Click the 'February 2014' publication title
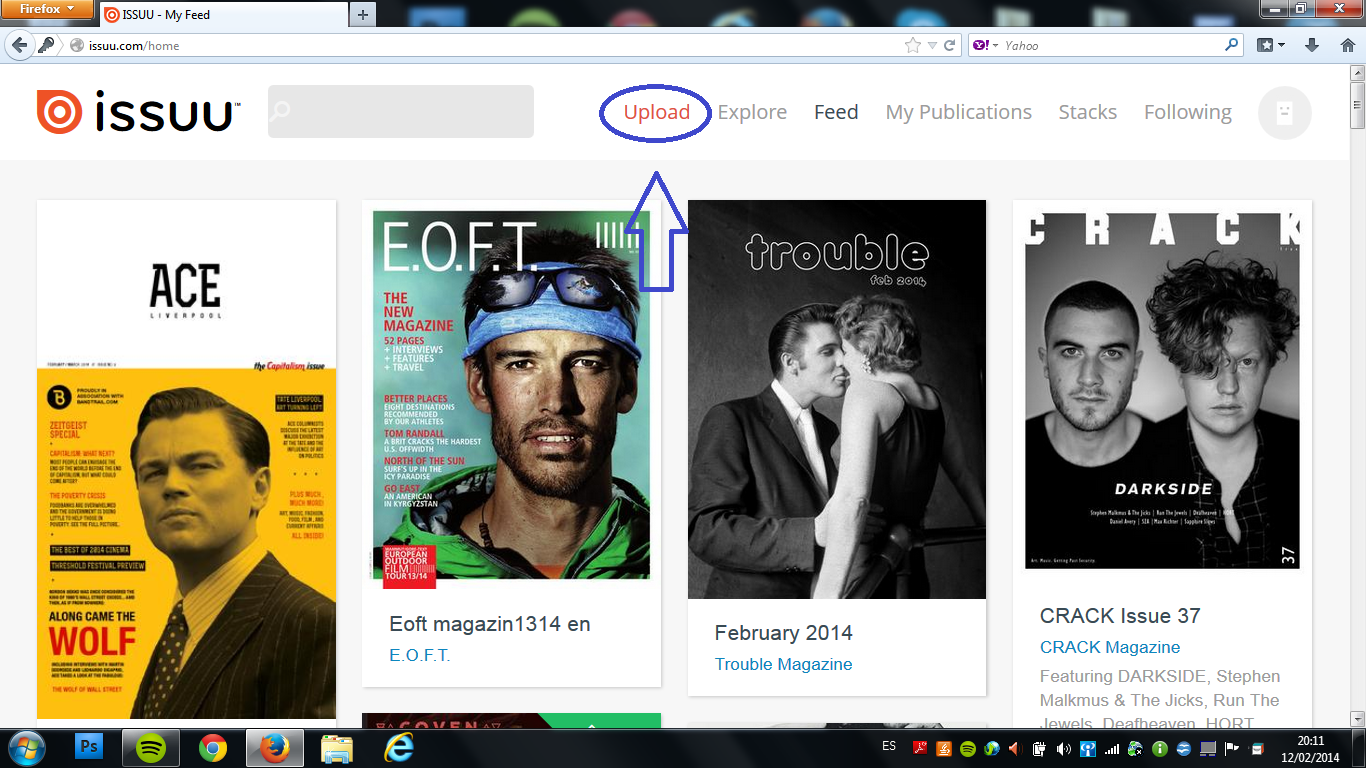This screenshot has height=768, width=1366. click(x=784, y=633)
